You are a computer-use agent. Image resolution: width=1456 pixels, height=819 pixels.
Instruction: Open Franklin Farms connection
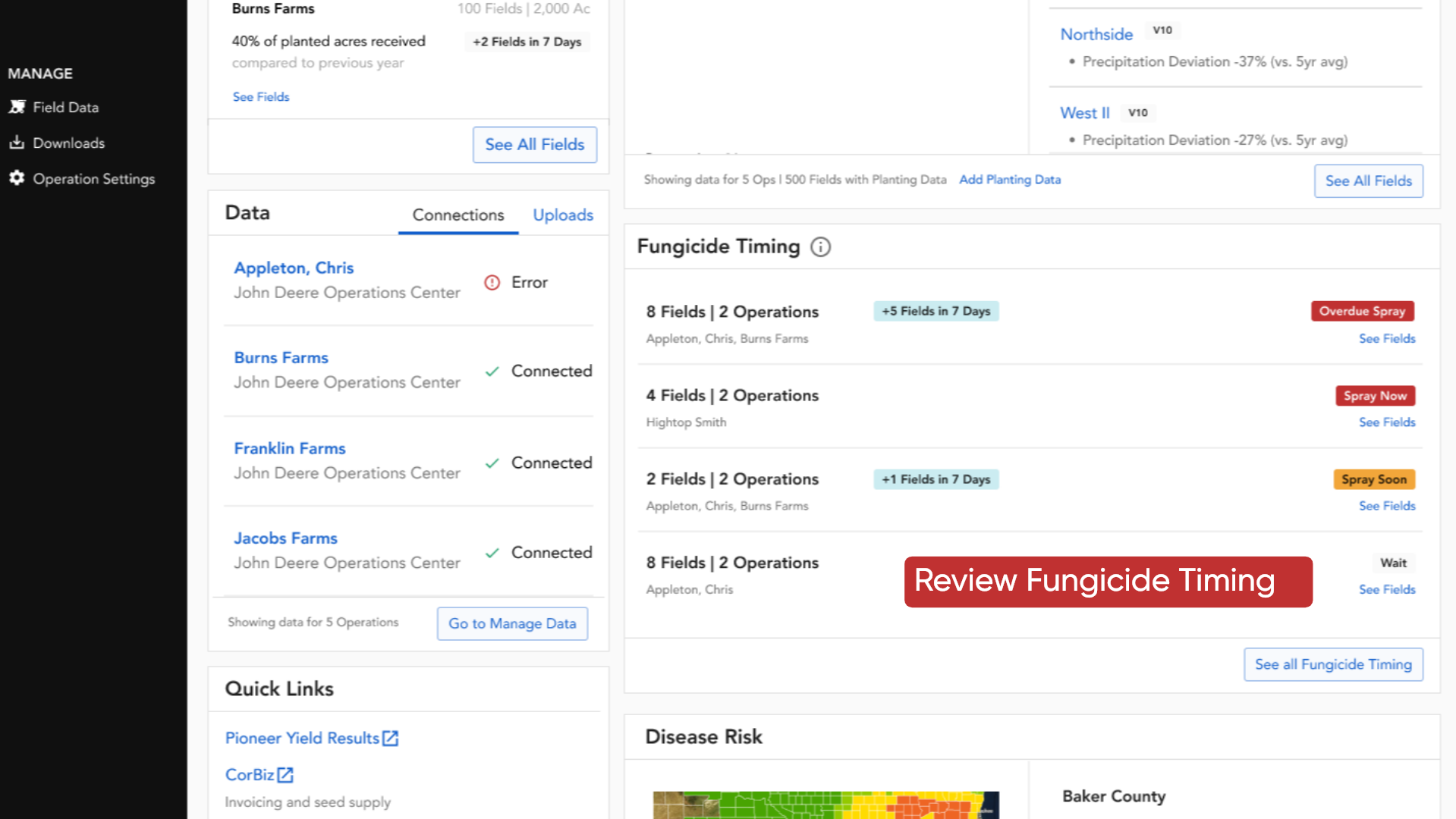(290, 448)
